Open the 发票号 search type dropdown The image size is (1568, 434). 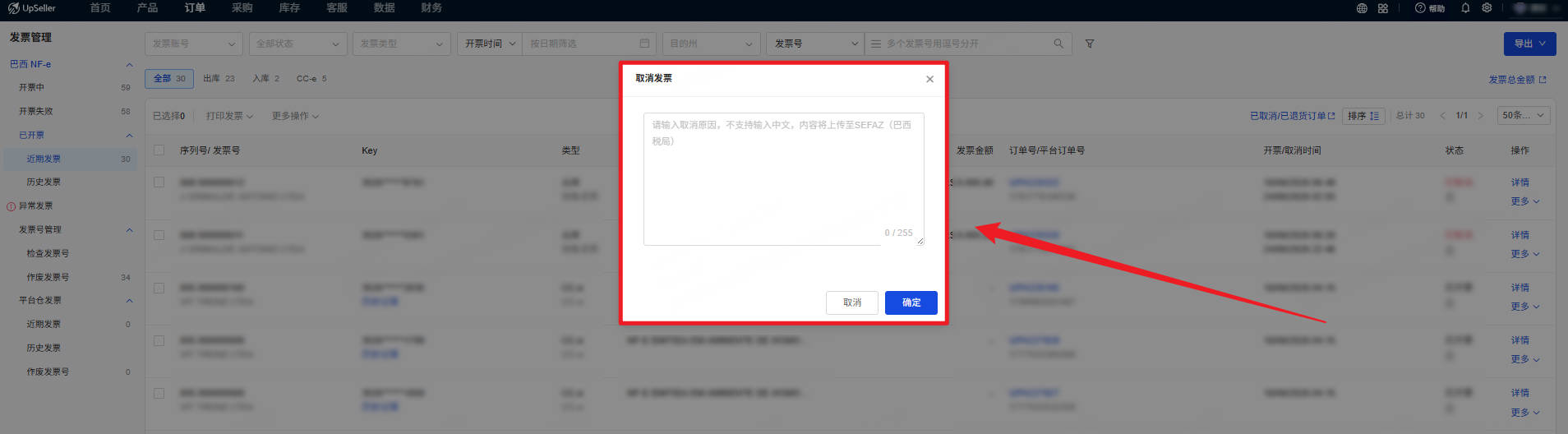(x=815, y=44)
